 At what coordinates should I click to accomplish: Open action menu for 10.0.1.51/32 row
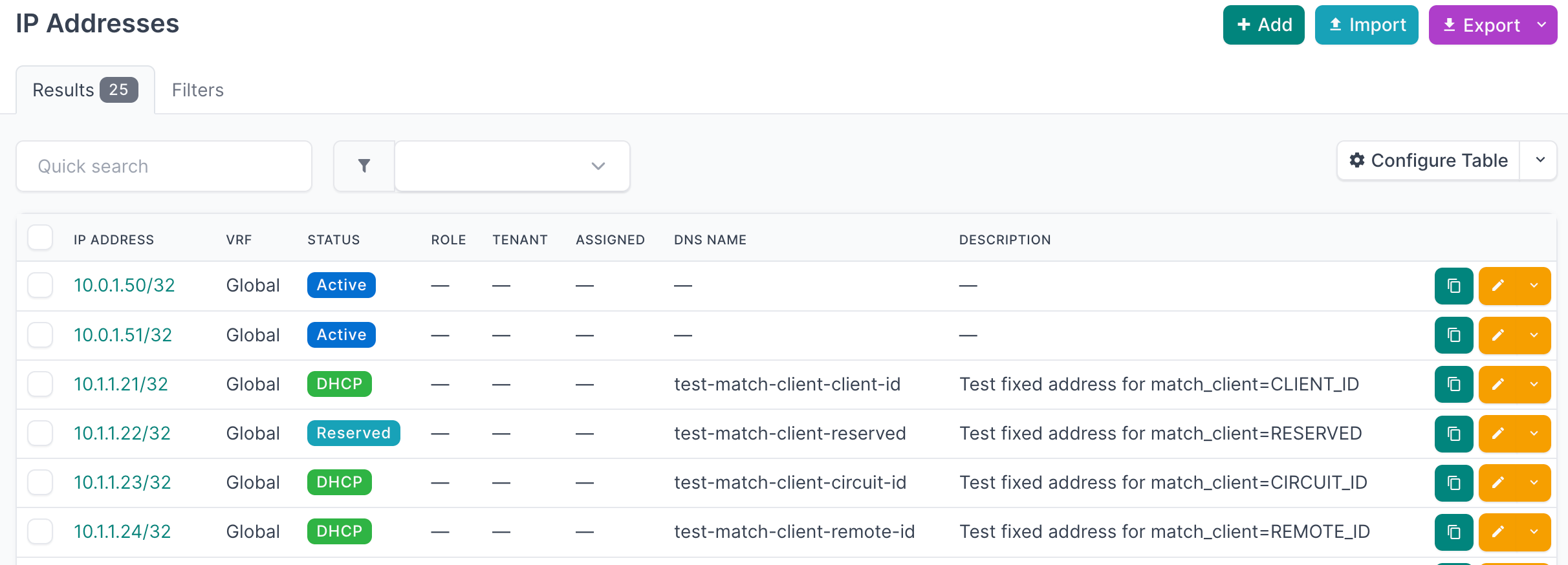point(1534,335)
